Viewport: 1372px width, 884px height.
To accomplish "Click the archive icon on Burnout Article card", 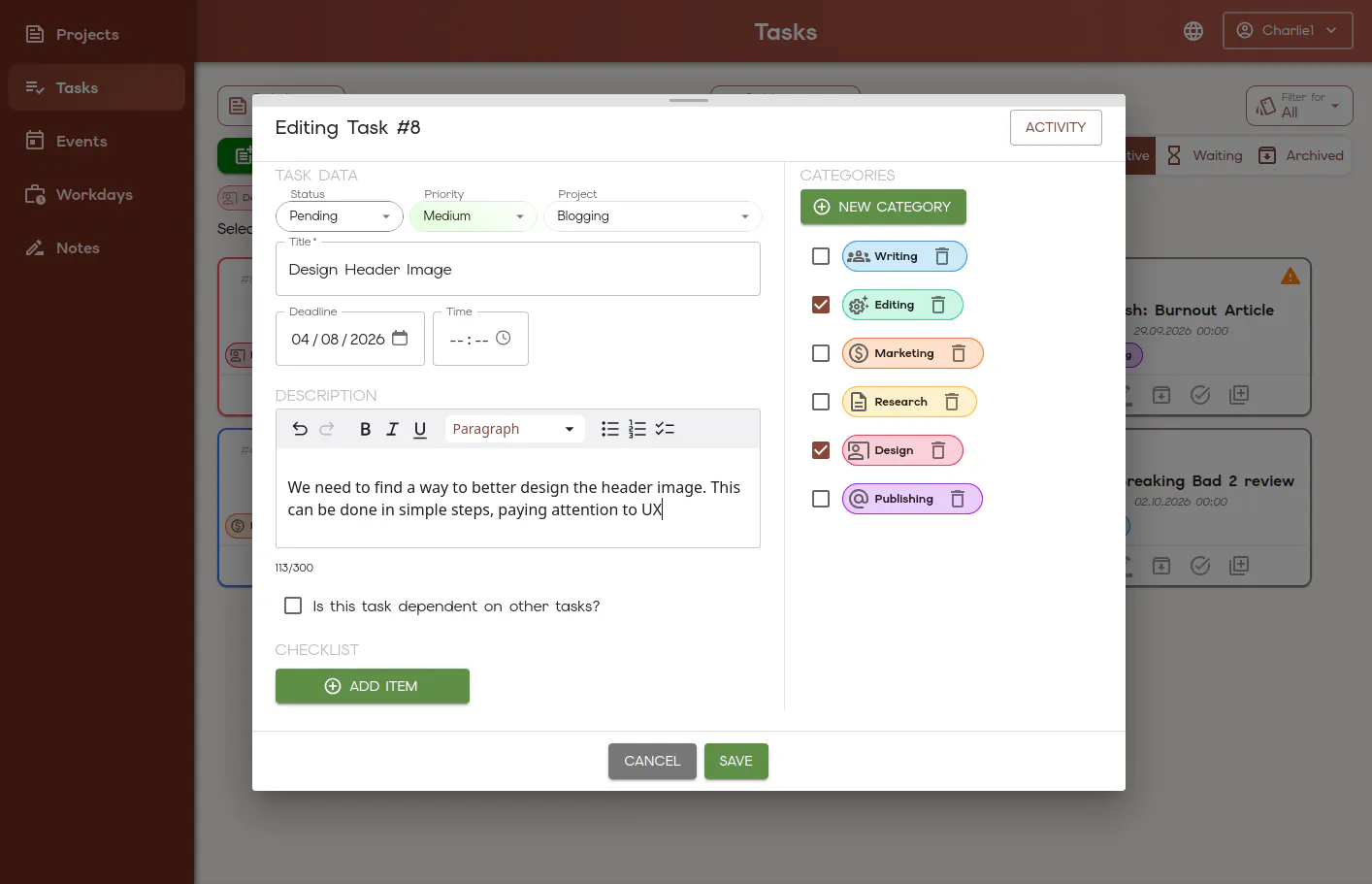I will coord(1161,395).
